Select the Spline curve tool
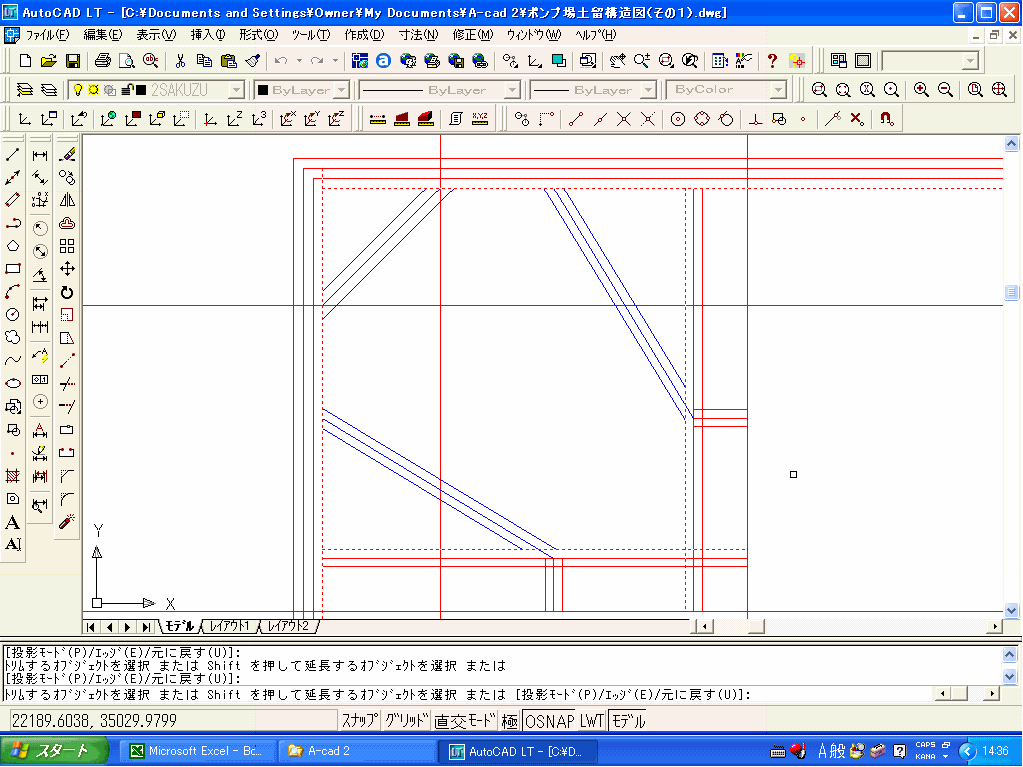Image resolution: width=1023 pixels, height=767 pixels. click(12, 360)
